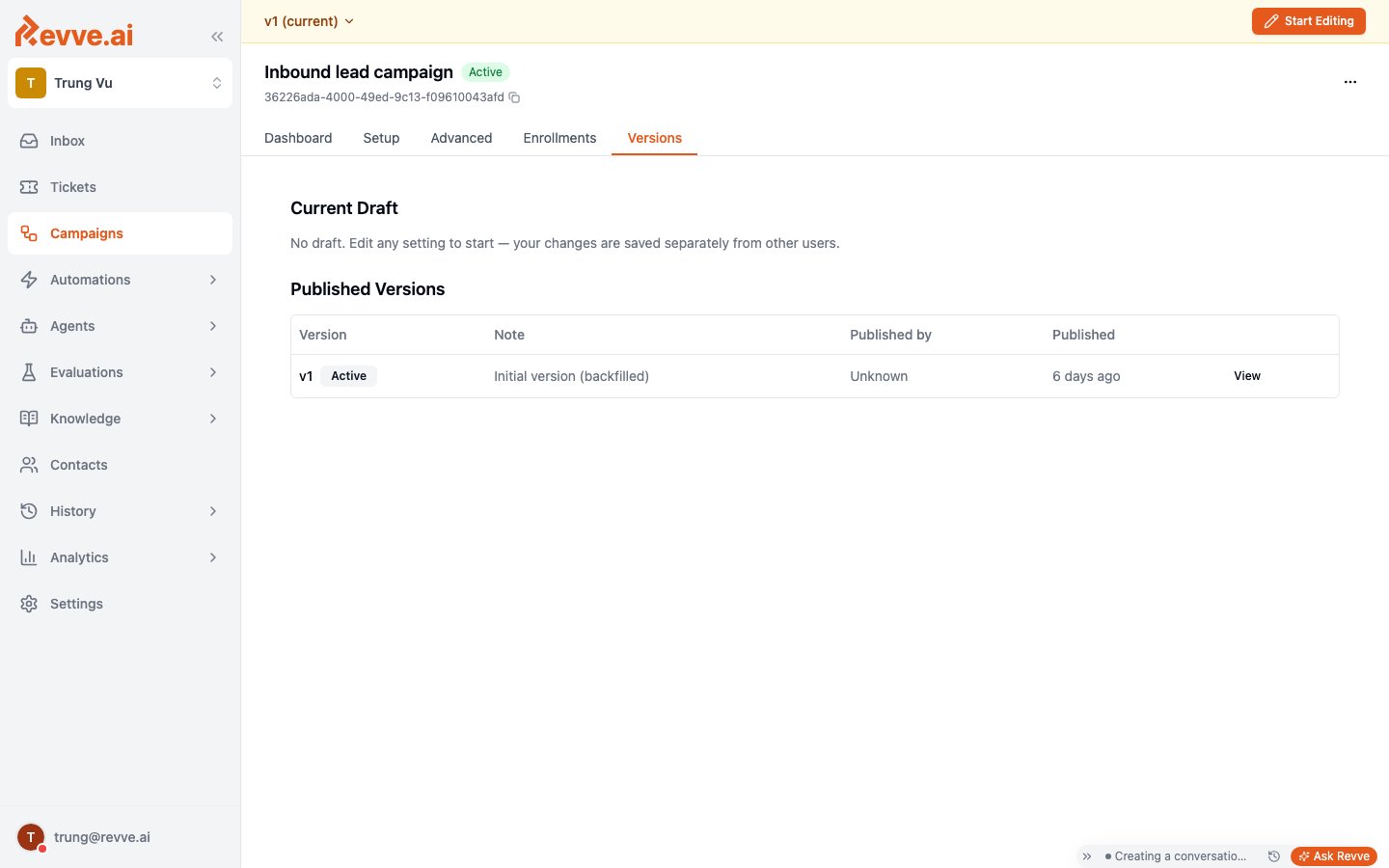
Task: Click the '6 days ago' published cell
Action: point(1086,376)
